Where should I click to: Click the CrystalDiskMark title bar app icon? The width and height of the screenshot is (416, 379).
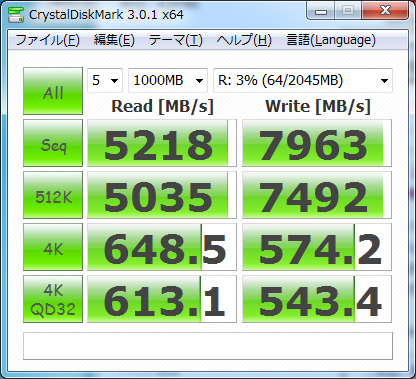click(x=15, y=14)
